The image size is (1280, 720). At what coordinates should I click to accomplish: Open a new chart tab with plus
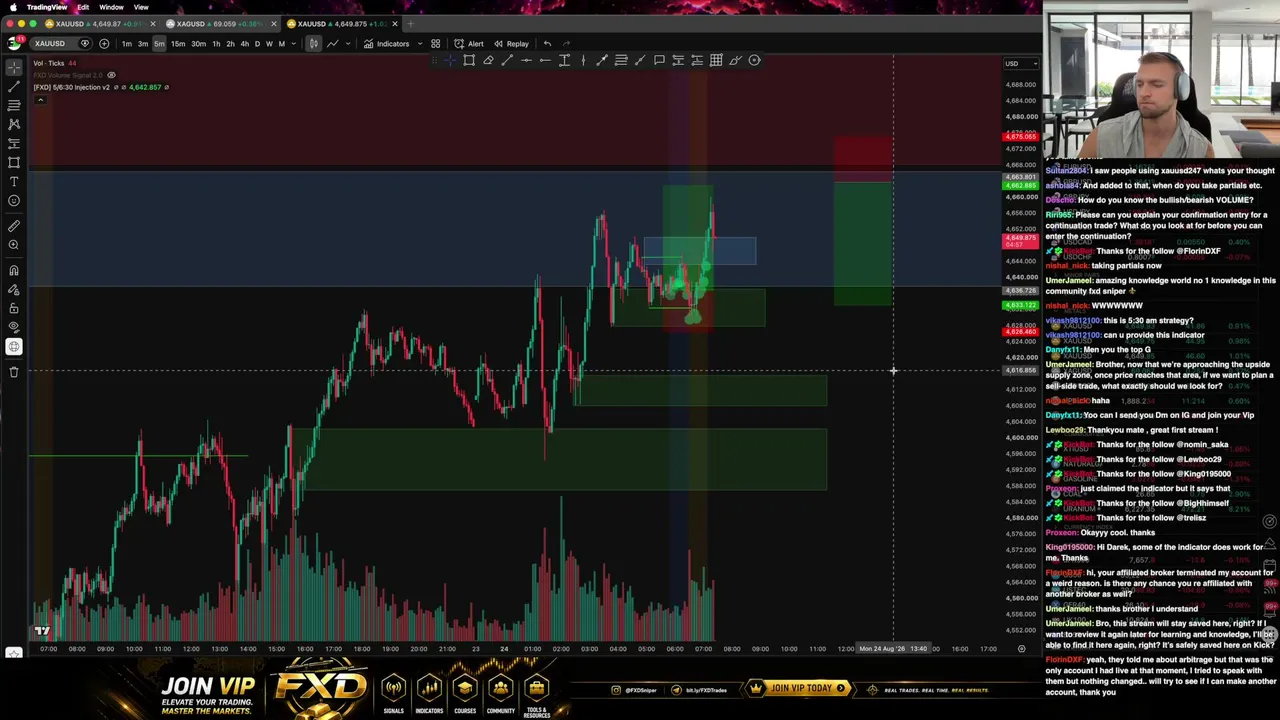(410, 24)
